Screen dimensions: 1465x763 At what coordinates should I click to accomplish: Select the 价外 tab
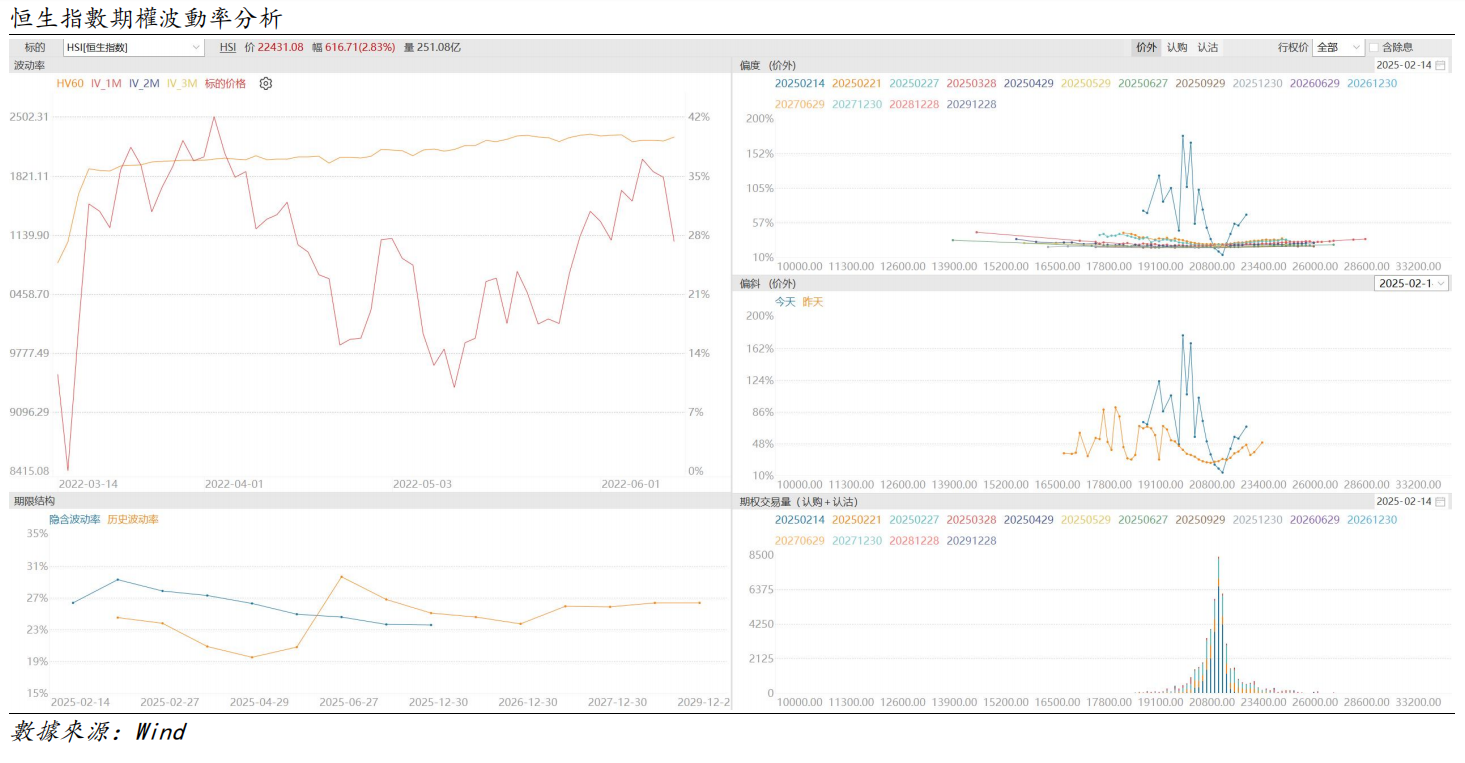coord(1146,47)
